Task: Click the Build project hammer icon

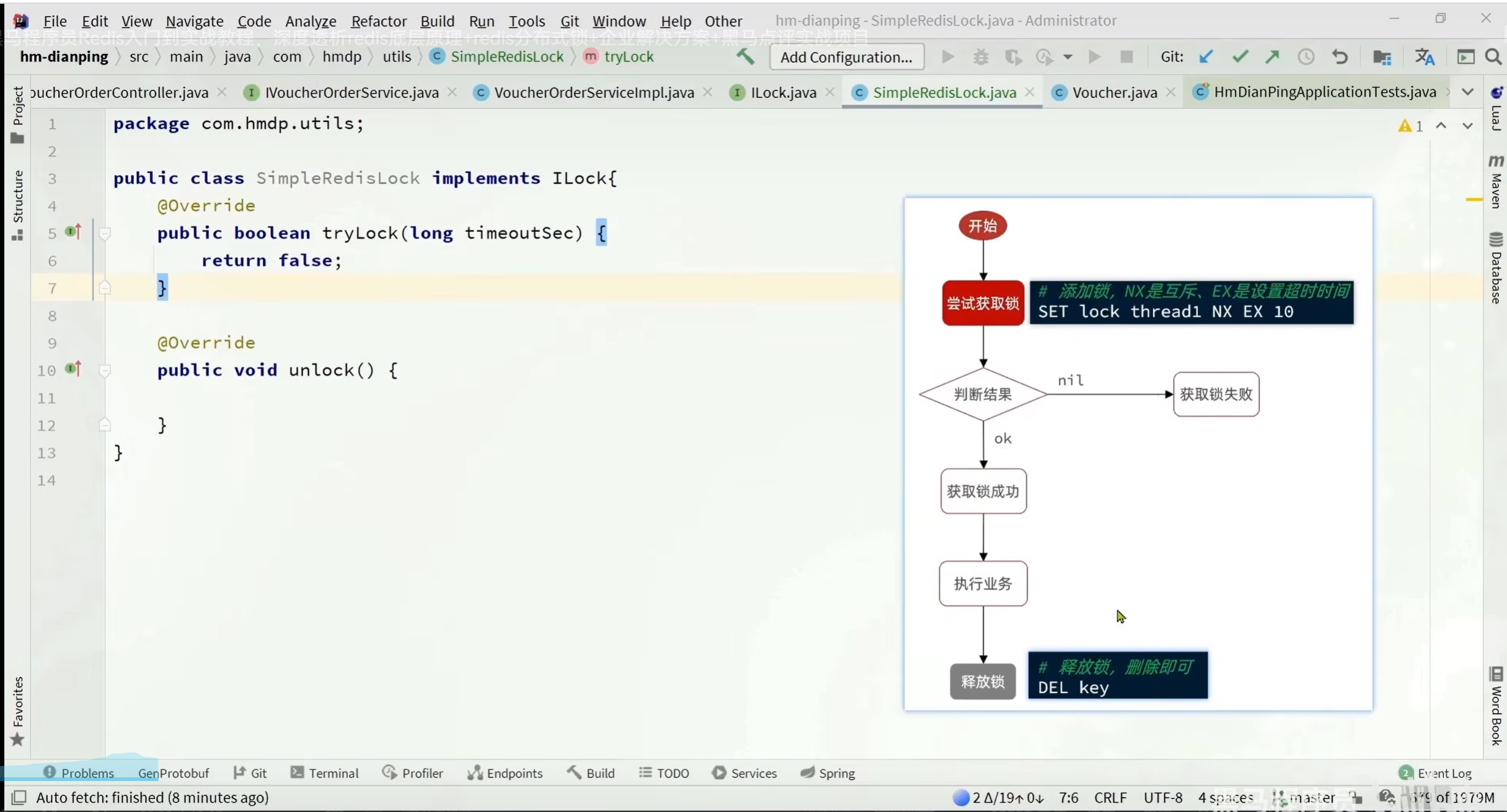Action: click(745, 57)
